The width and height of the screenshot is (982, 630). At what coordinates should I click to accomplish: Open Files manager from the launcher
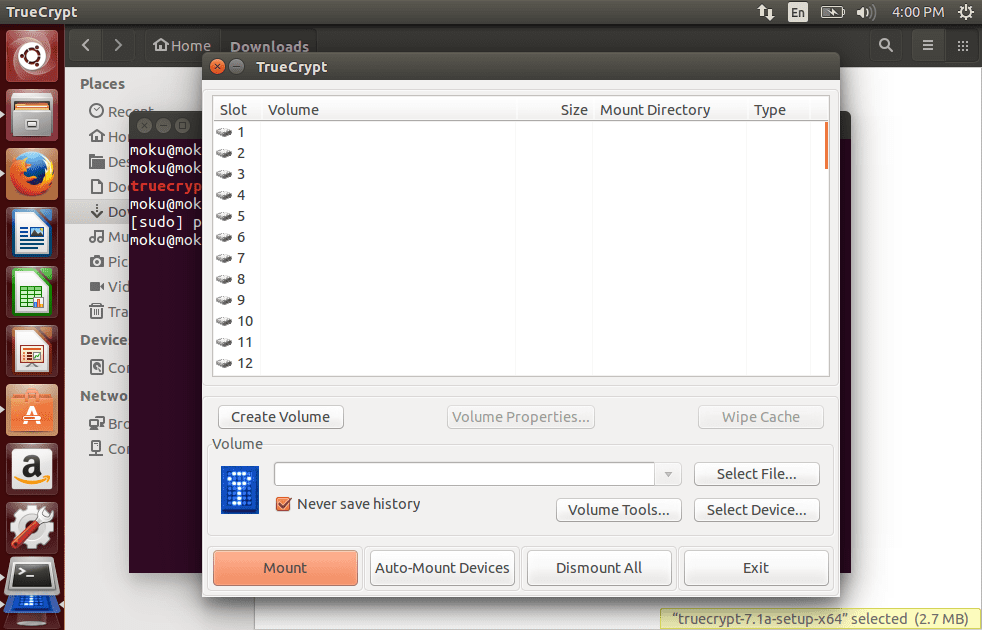(32, 115)
